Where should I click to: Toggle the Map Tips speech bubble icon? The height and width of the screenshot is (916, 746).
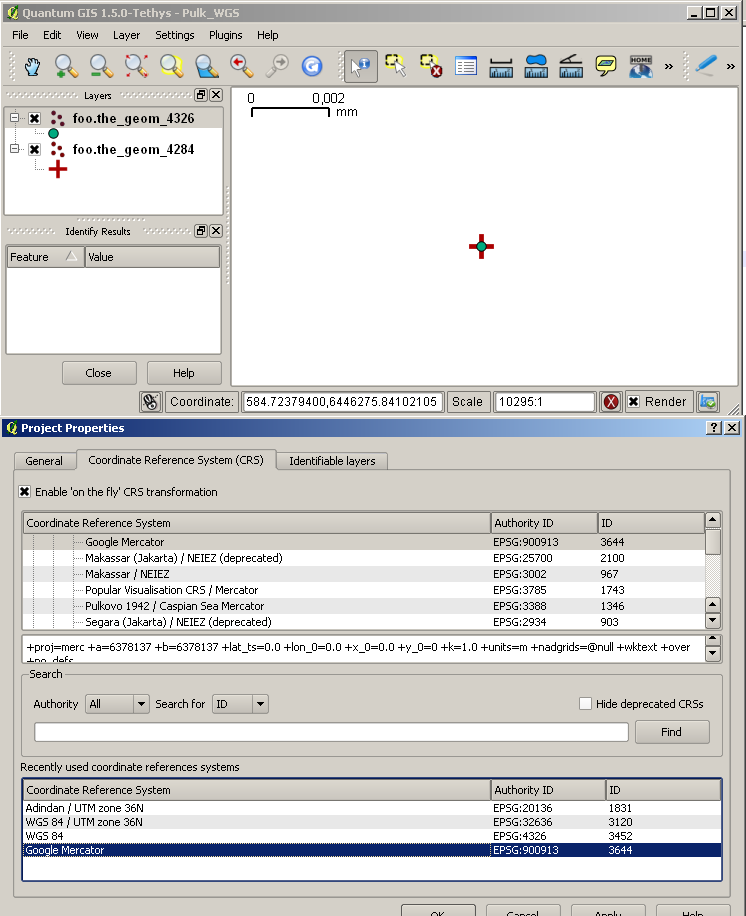click(x=606, y=66)
